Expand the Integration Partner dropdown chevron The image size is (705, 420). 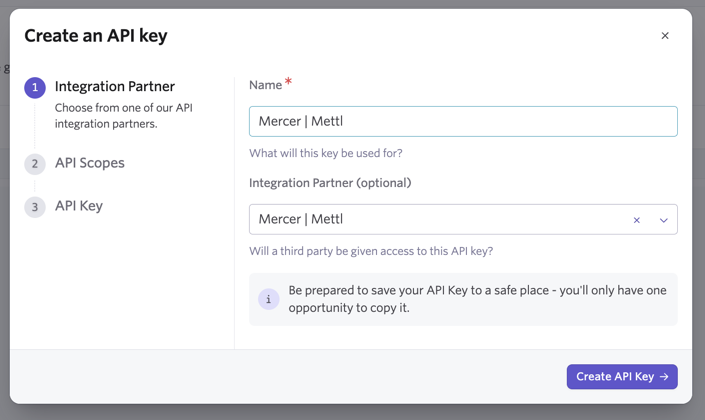click(x=664, y=220)
